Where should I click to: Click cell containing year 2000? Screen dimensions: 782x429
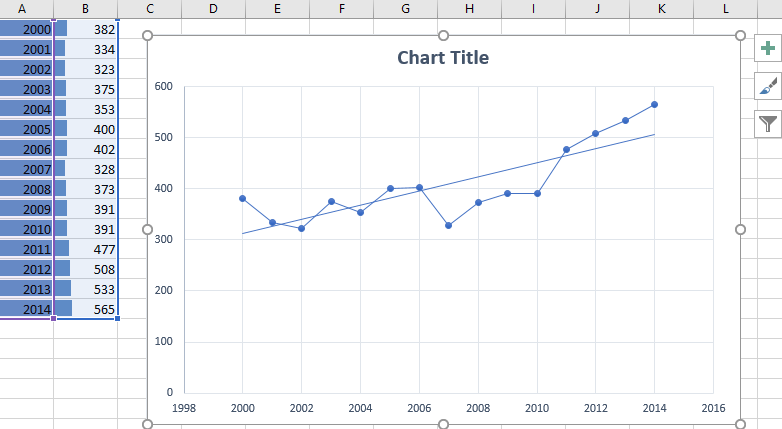click(26, 29)
